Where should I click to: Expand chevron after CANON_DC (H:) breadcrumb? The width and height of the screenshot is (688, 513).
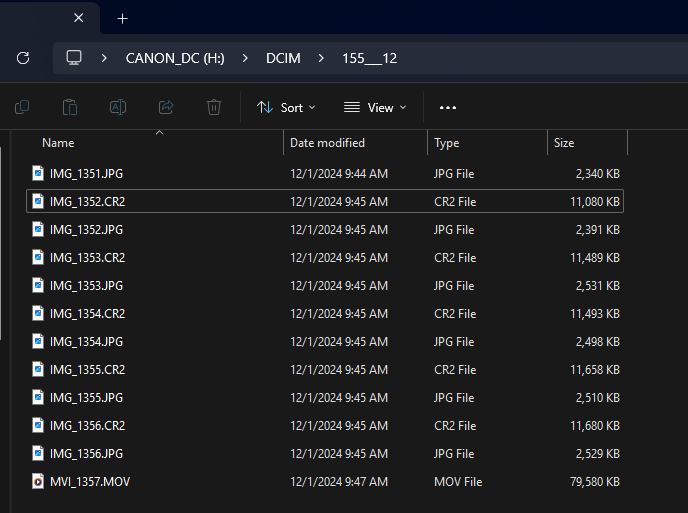pyautogui.click(x=245, y=58)
